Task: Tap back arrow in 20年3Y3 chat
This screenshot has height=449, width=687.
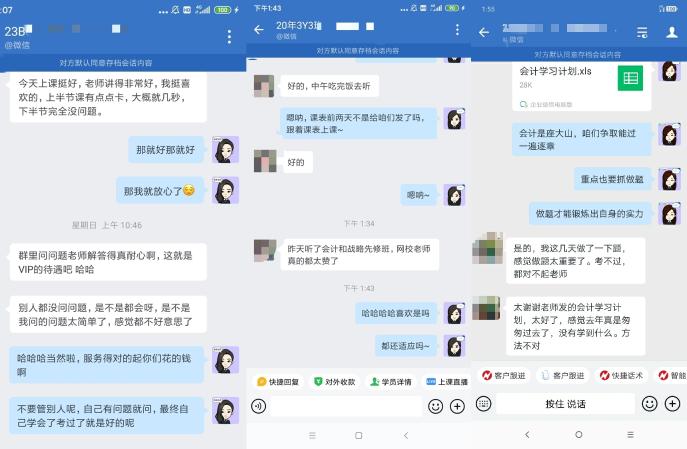Action: click(x=259, y=29)
